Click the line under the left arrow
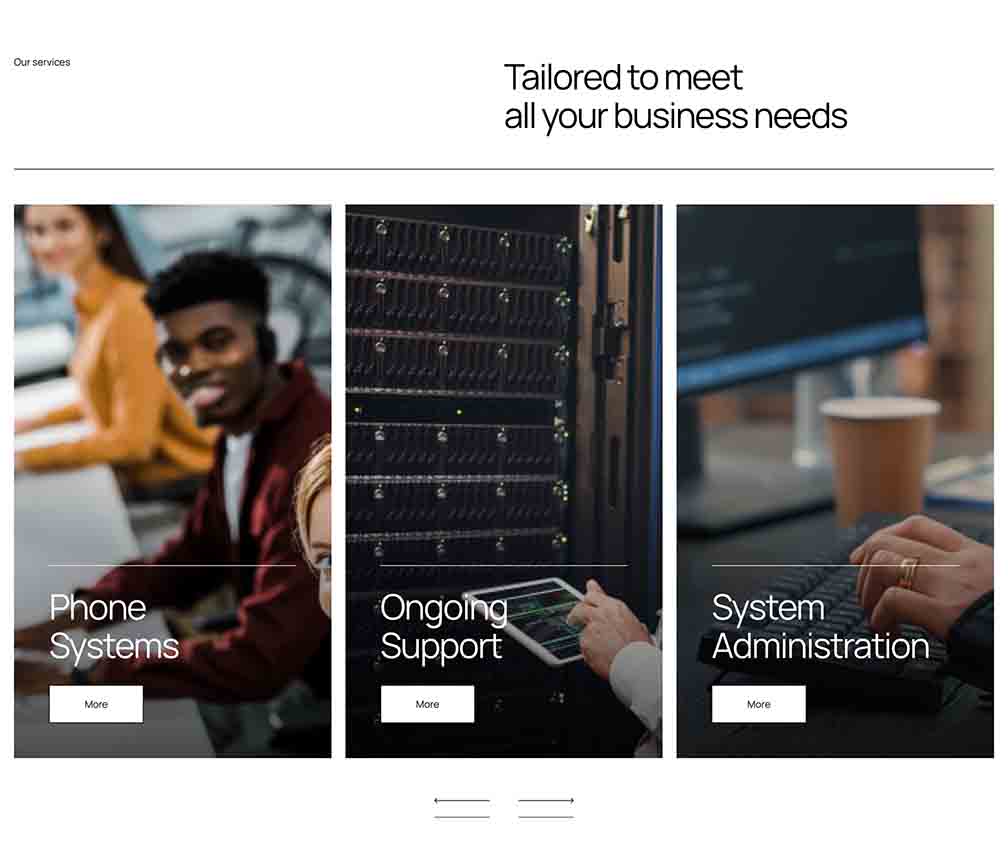Screen dimensions: 1008x850 pos(462,817)
